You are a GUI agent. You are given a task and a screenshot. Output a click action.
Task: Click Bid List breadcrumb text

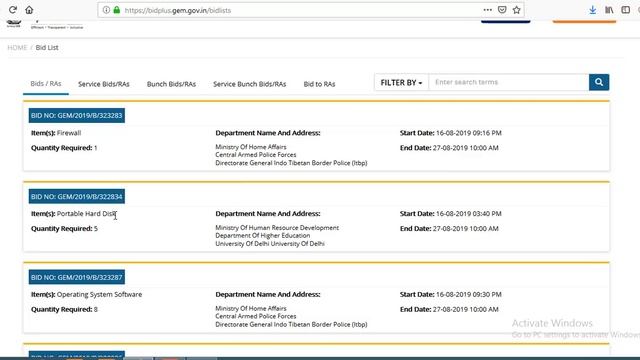pos(47,47)
